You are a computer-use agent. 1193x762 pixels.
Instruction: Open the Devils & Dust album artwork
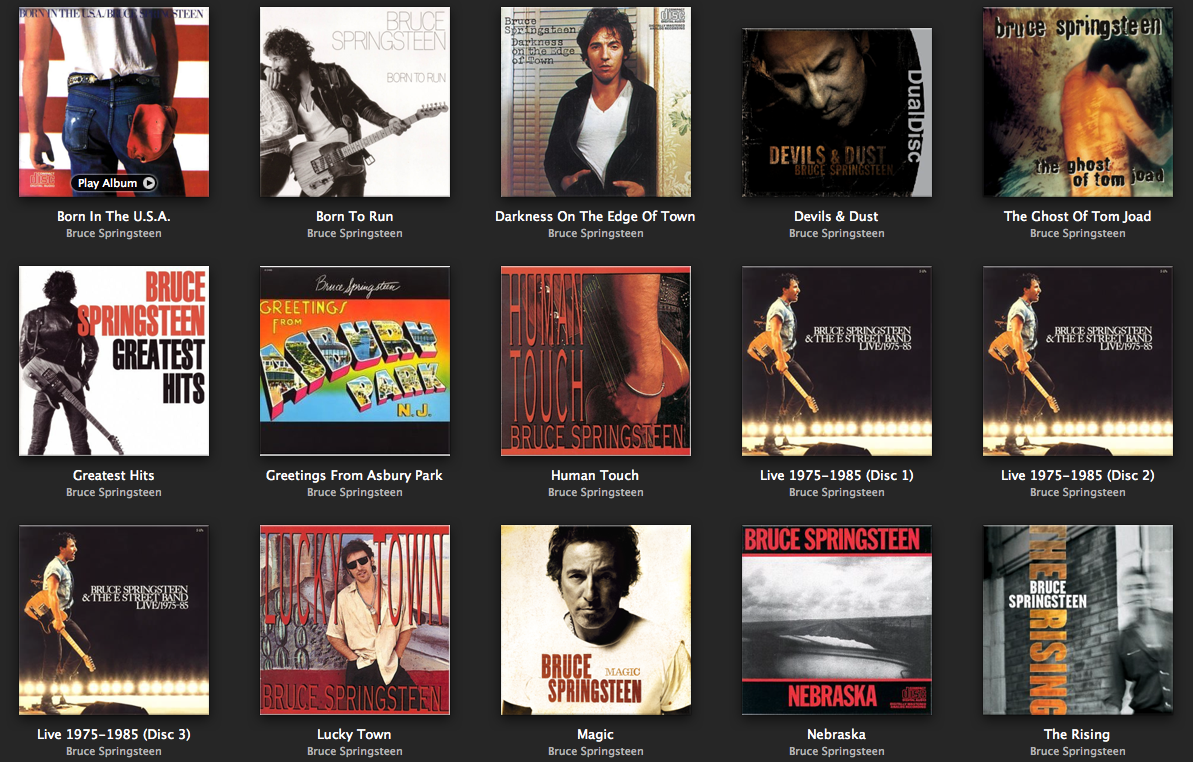(837, 113)
